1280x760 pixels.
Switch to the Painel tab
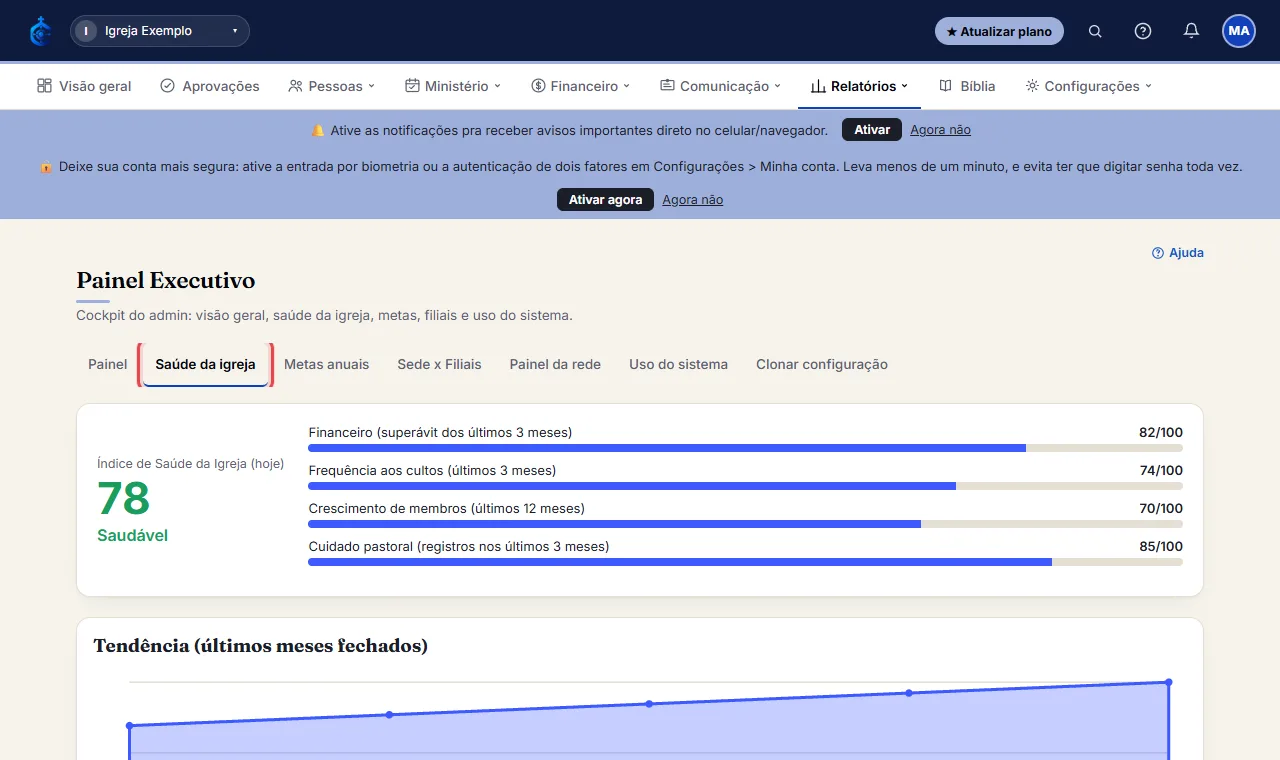coord(108,364)
